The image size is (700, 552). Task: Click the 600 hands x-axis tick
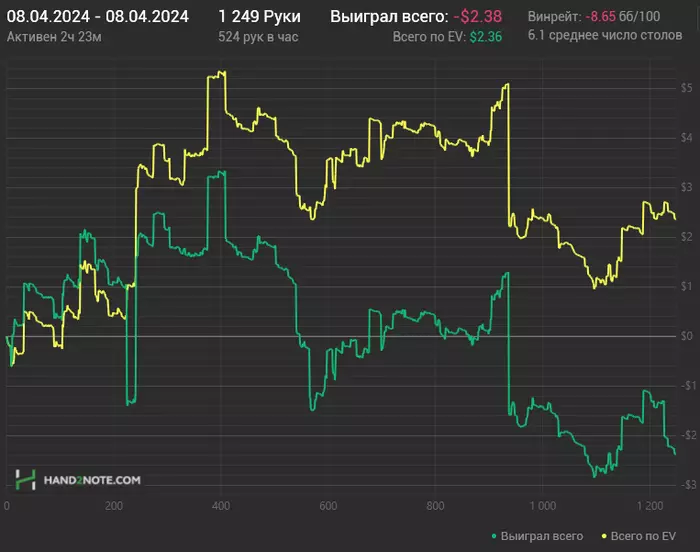click(x=328, y=506)
